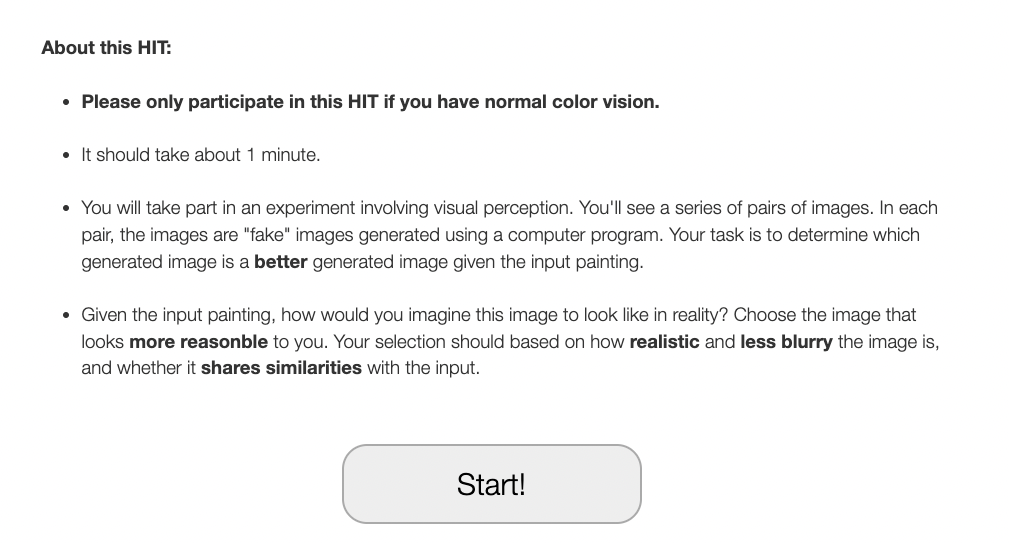Click the 'It should take about 1 minute' line
The height and width of the screenshot is (543, 1009).
[x=200, y=155]
